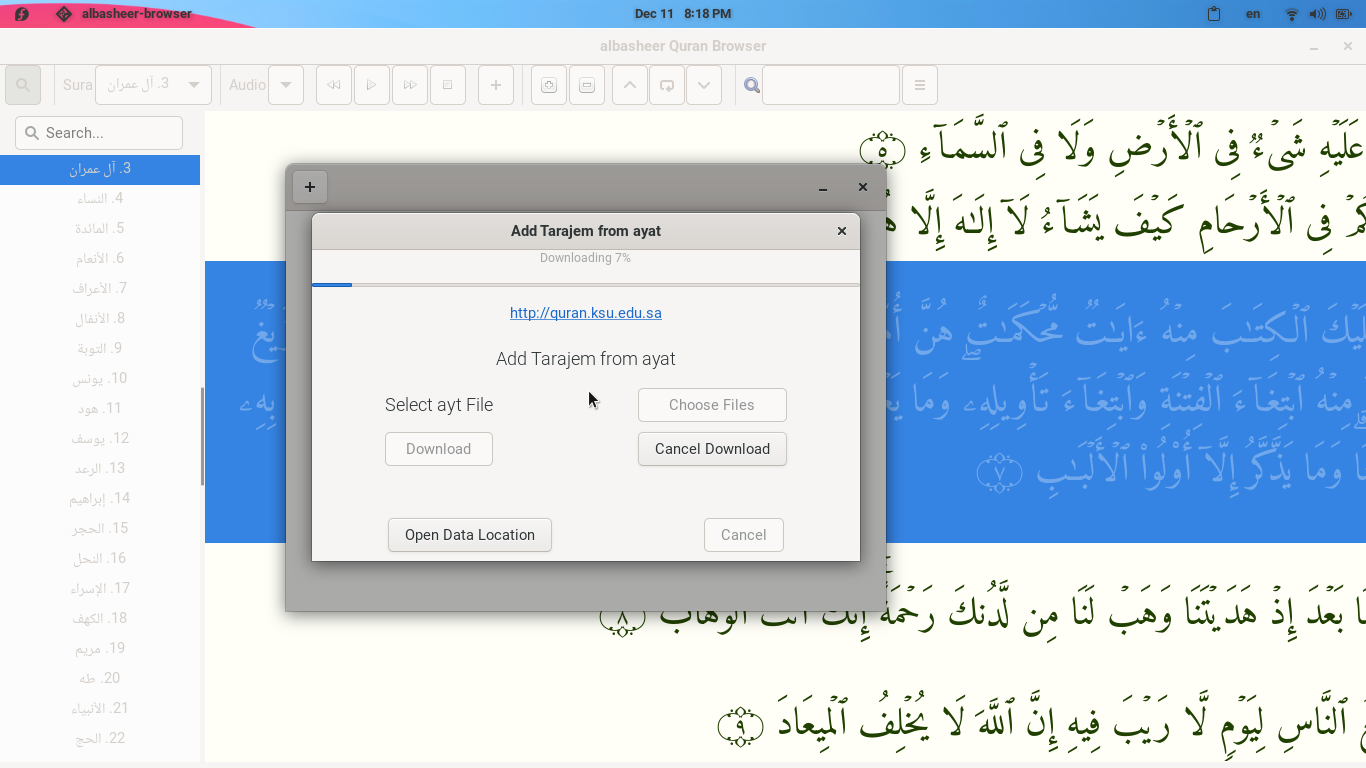The height and width of the screenshot is (768, 1366).
Task: Click the ayah 5 end marker
Action: click(883, 151)
